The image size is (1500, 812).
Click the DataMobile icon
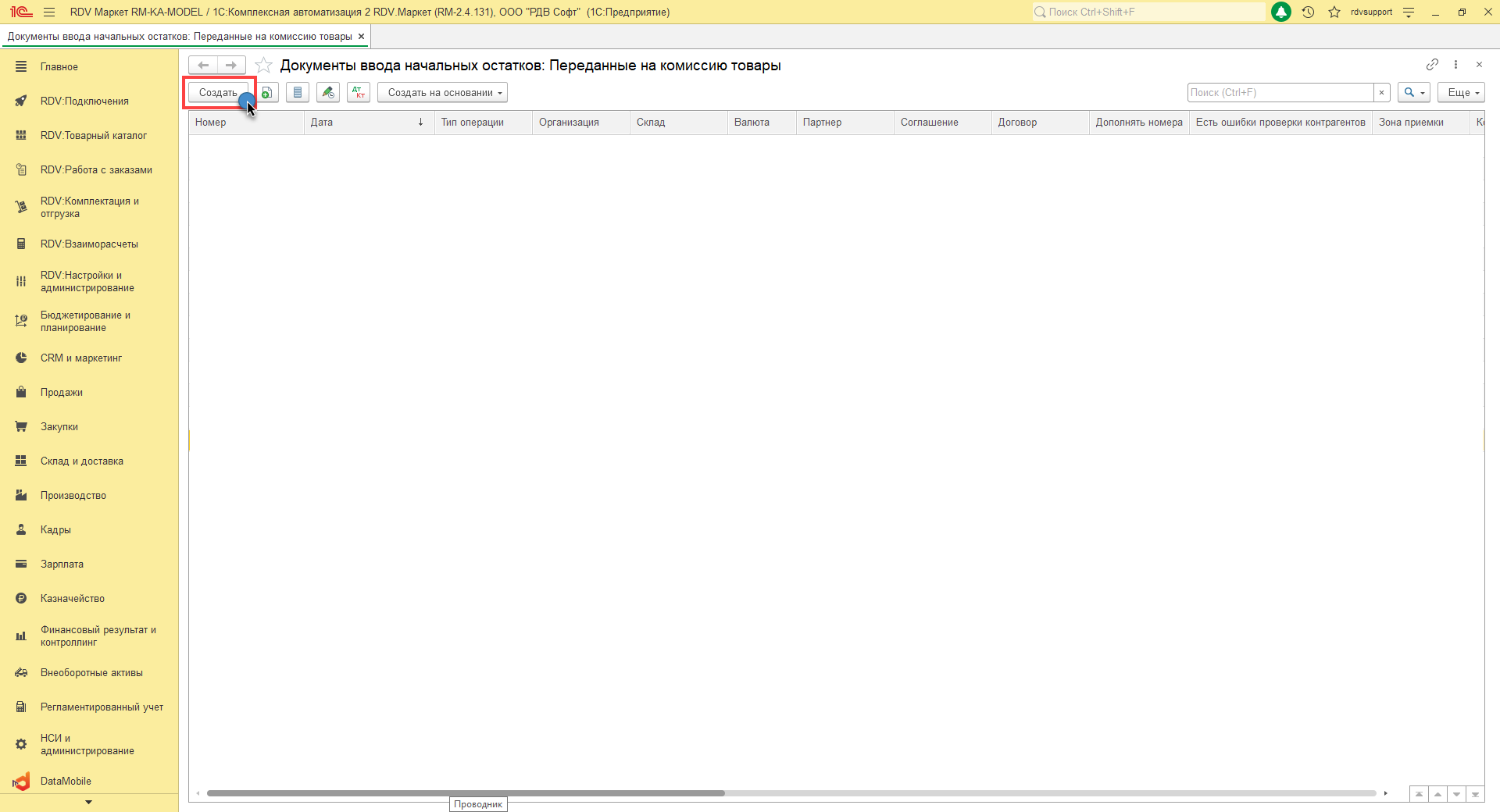pos(21,781)
